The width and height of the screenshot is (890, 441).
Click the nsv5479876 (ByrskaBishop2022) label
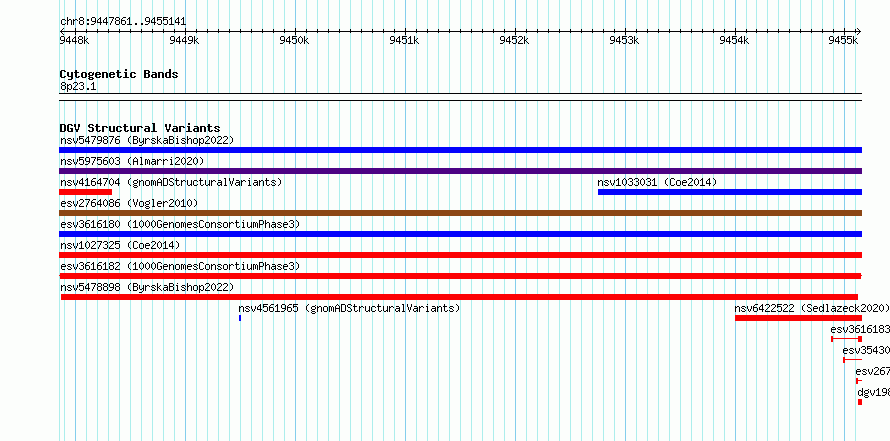147,140
